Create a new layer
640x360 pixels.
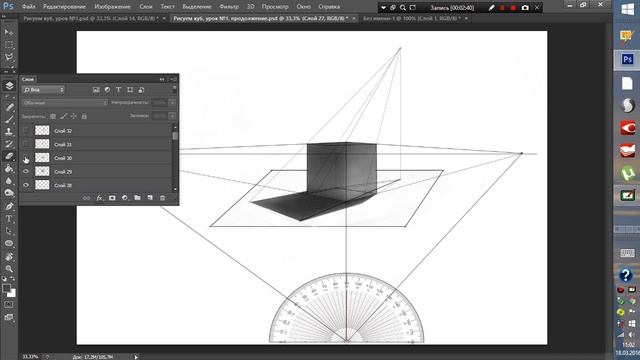(150, 198)
